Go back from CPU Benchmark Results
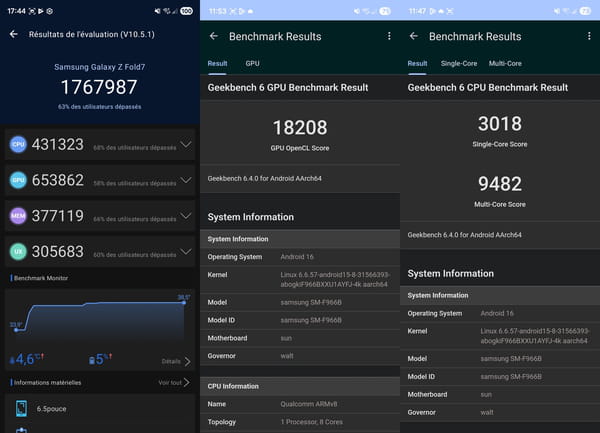The height and width of the screenshot is (433, 600). [413, 36]
